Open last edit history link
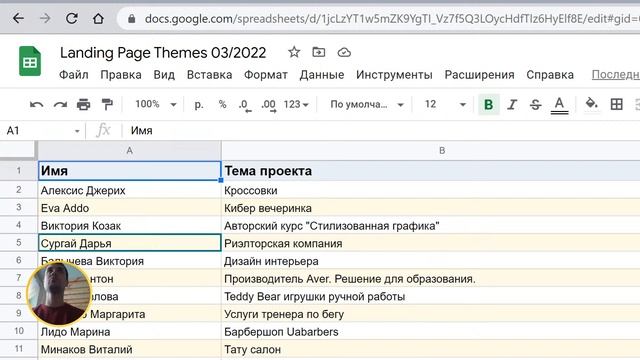 coord(616,75)
